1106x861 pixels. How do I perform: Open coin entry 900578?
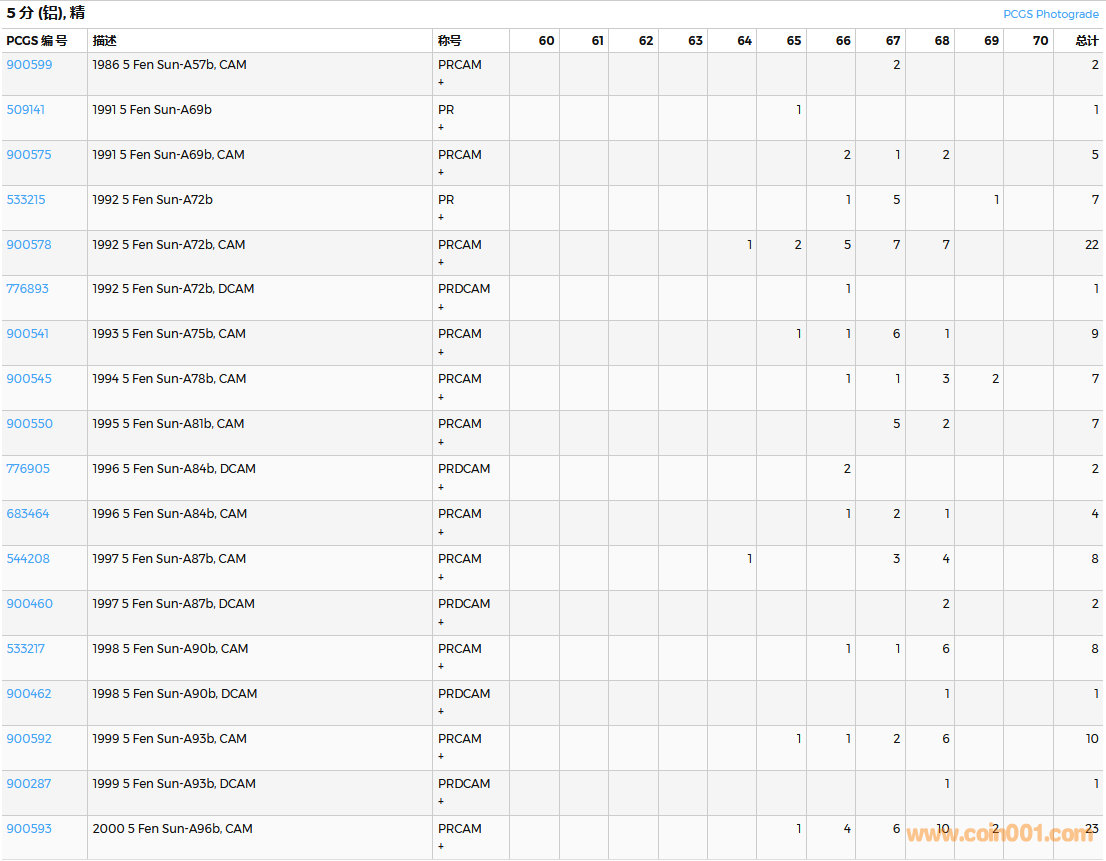point(29,245)
